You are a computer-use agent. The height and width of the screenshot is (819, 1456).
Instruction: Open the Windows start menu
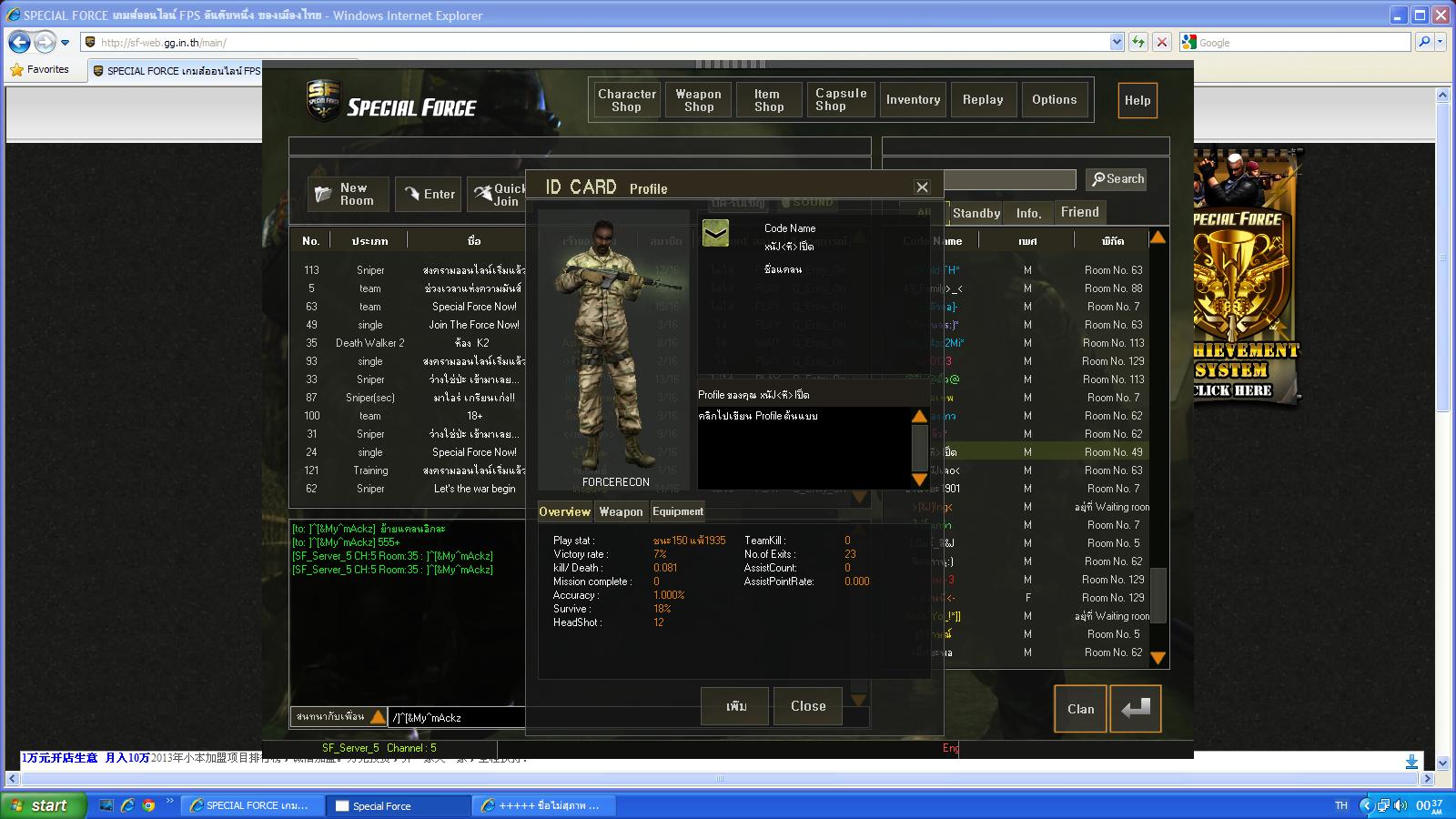[43, 805]
